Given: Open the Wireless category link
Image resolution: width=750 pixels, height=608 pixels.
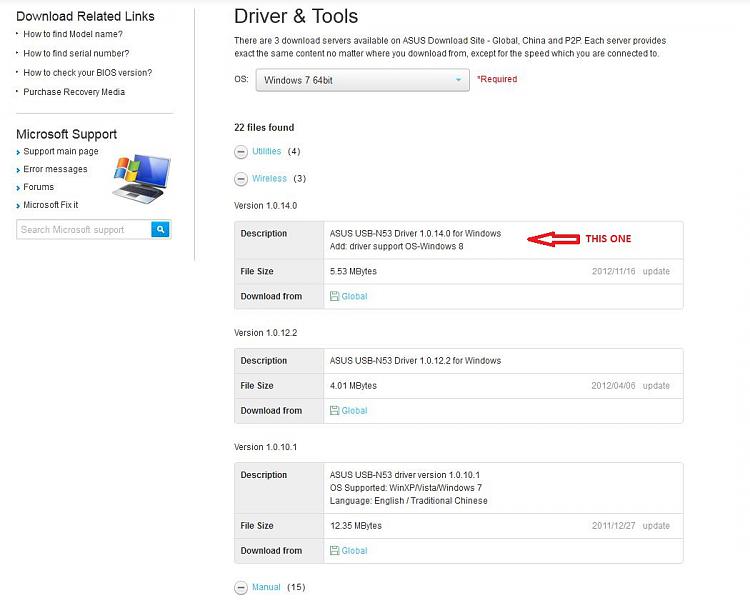Looking at the screenshot, I should (x=269, y=178).
